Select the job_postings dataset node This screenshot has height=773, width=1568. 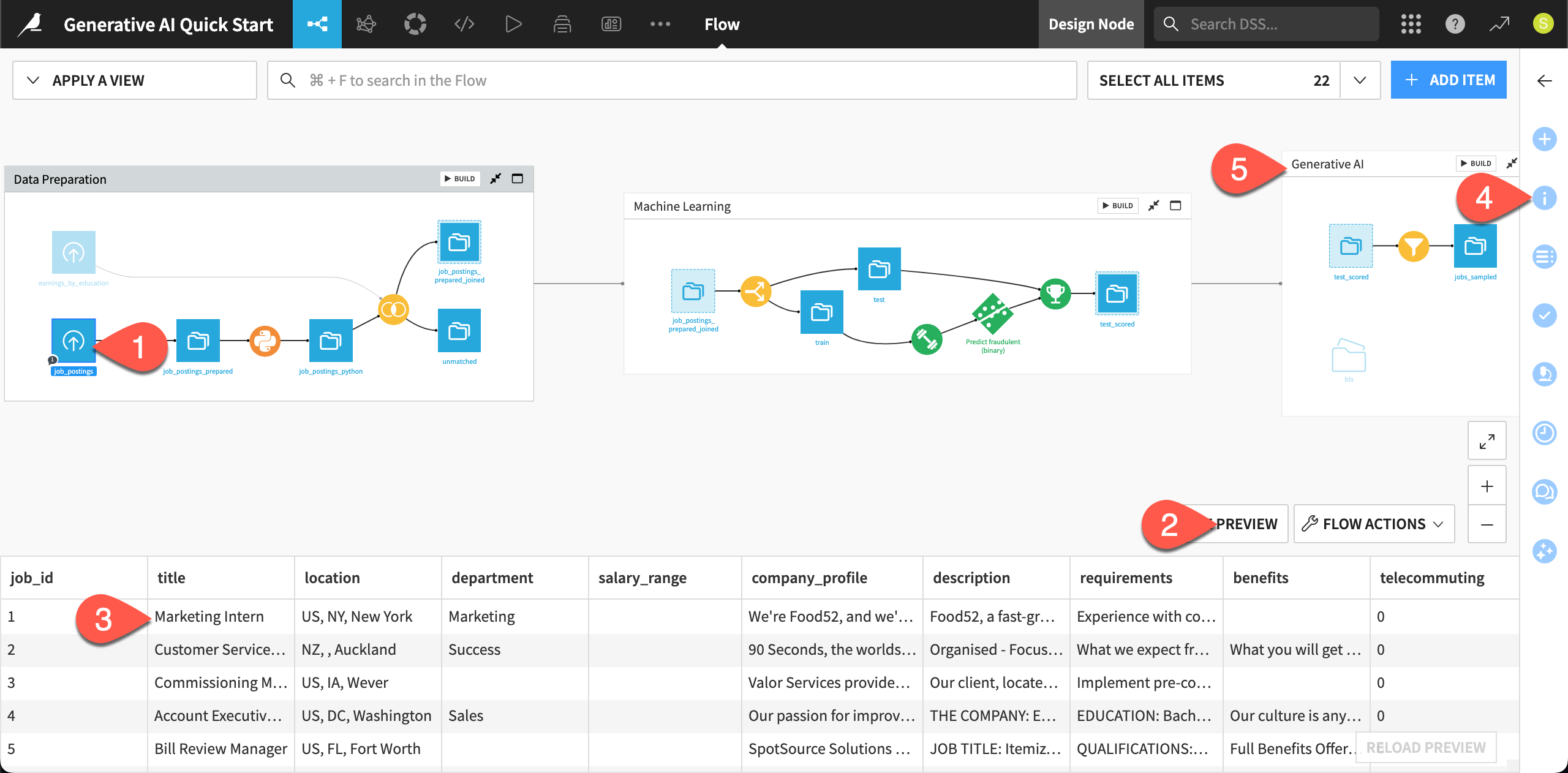click(73, 341)
